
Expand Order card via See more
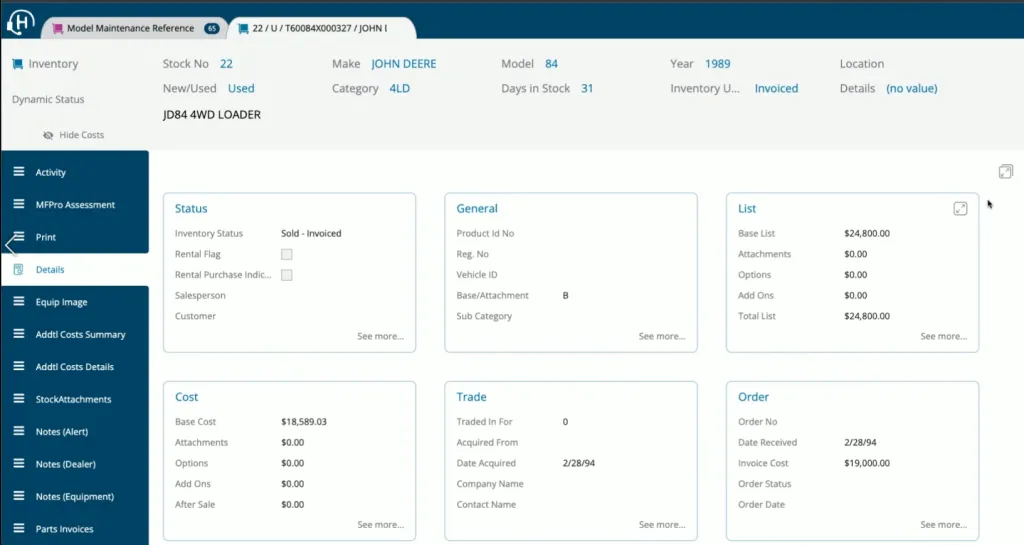click(x=944, y=525)
